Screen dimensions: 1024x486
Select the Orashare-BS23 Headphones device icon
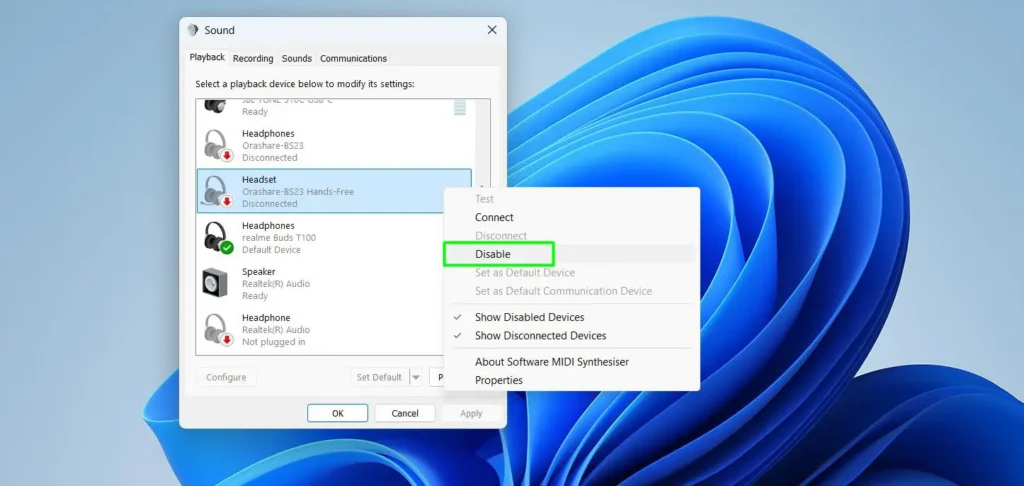pyautogui.click(x=217, y=145)
